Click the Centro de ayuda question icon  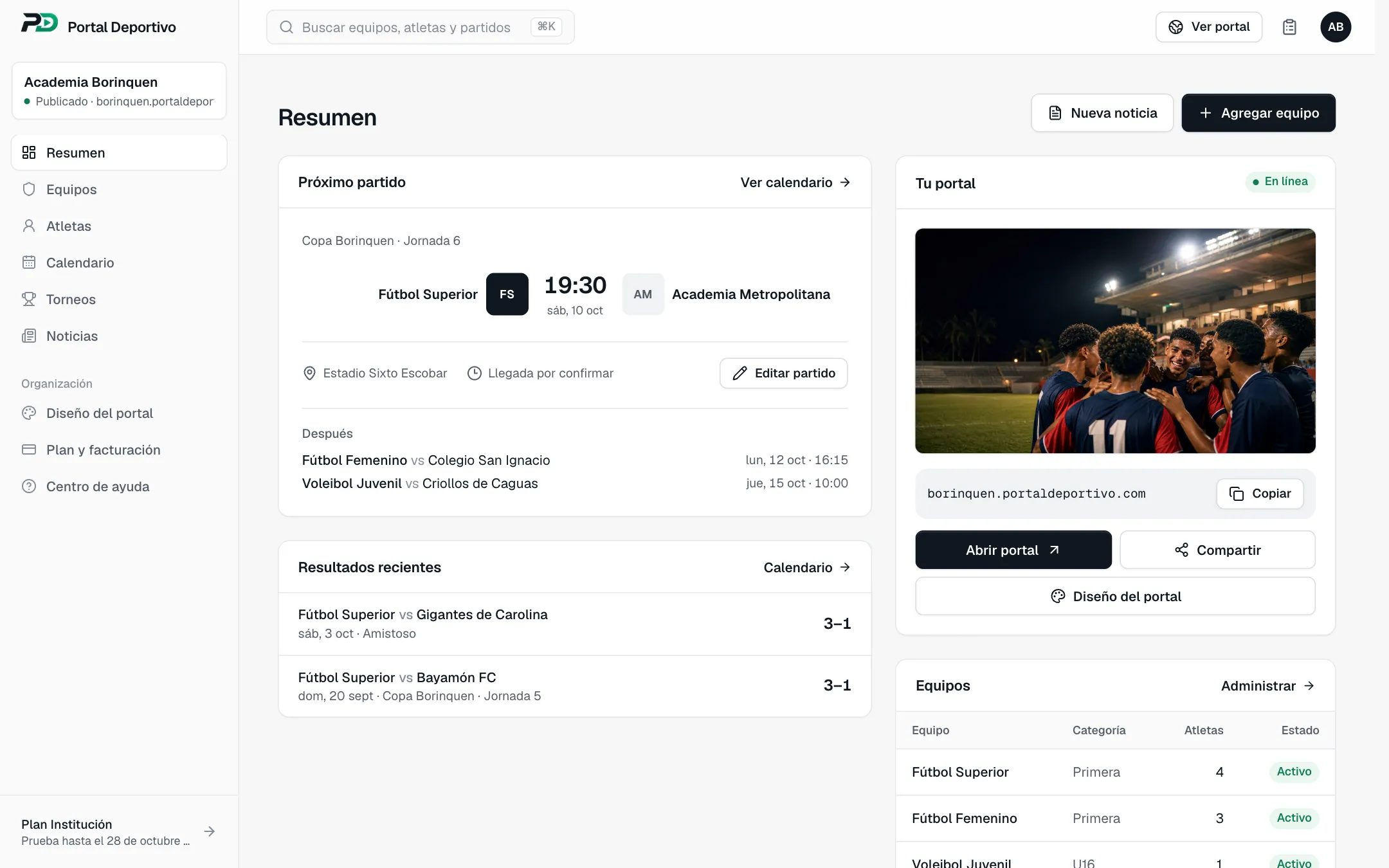[x=29, y=486]
